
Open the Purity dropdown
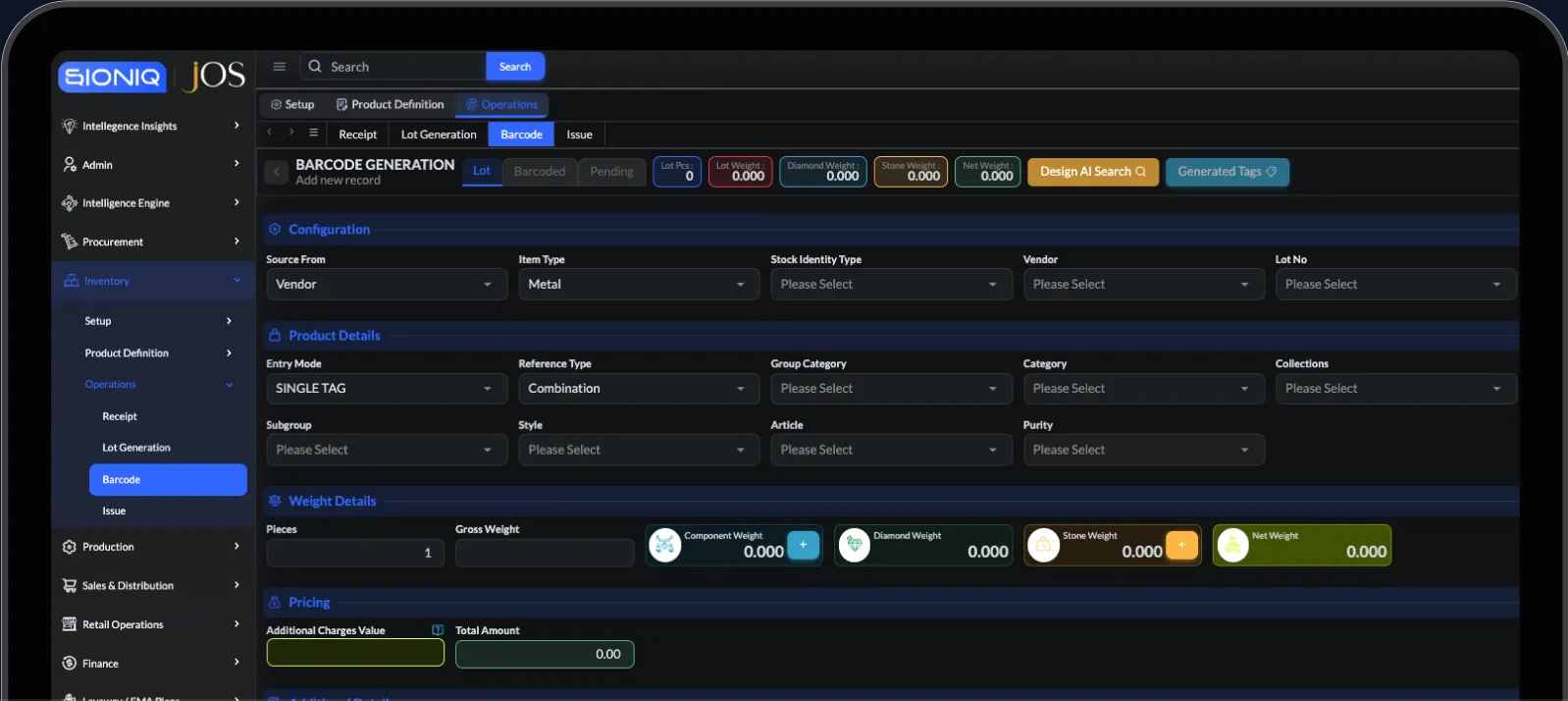pyautogui.click(x=1143, y=450)
